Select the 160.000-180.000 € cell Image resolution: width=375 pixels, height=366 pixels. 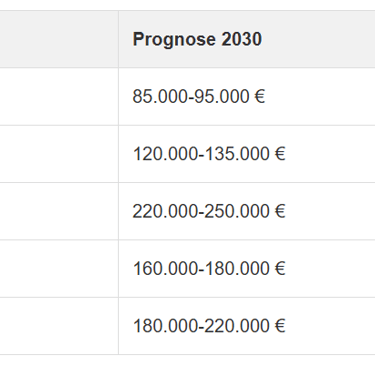tap(247, 269)
